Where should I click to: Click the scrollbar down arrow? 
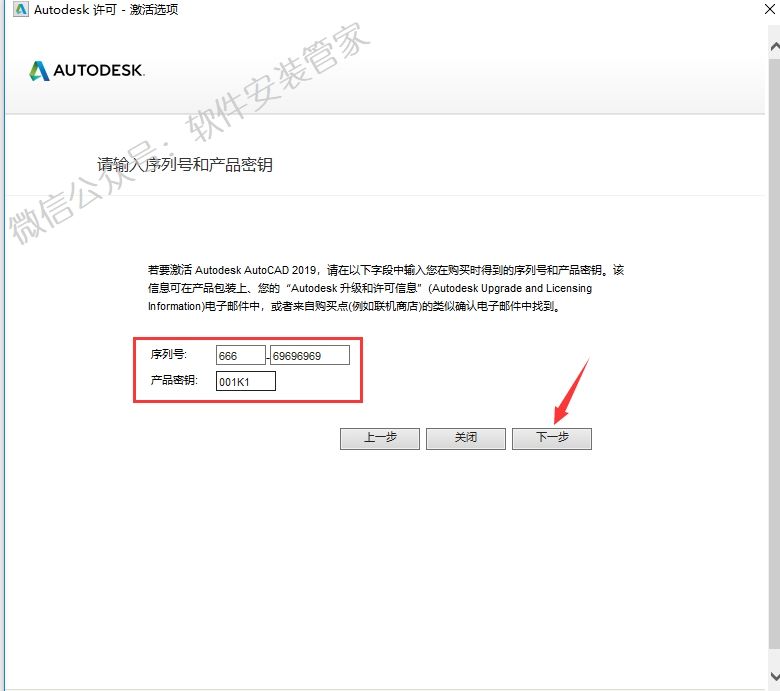click(x=775, y=676)
